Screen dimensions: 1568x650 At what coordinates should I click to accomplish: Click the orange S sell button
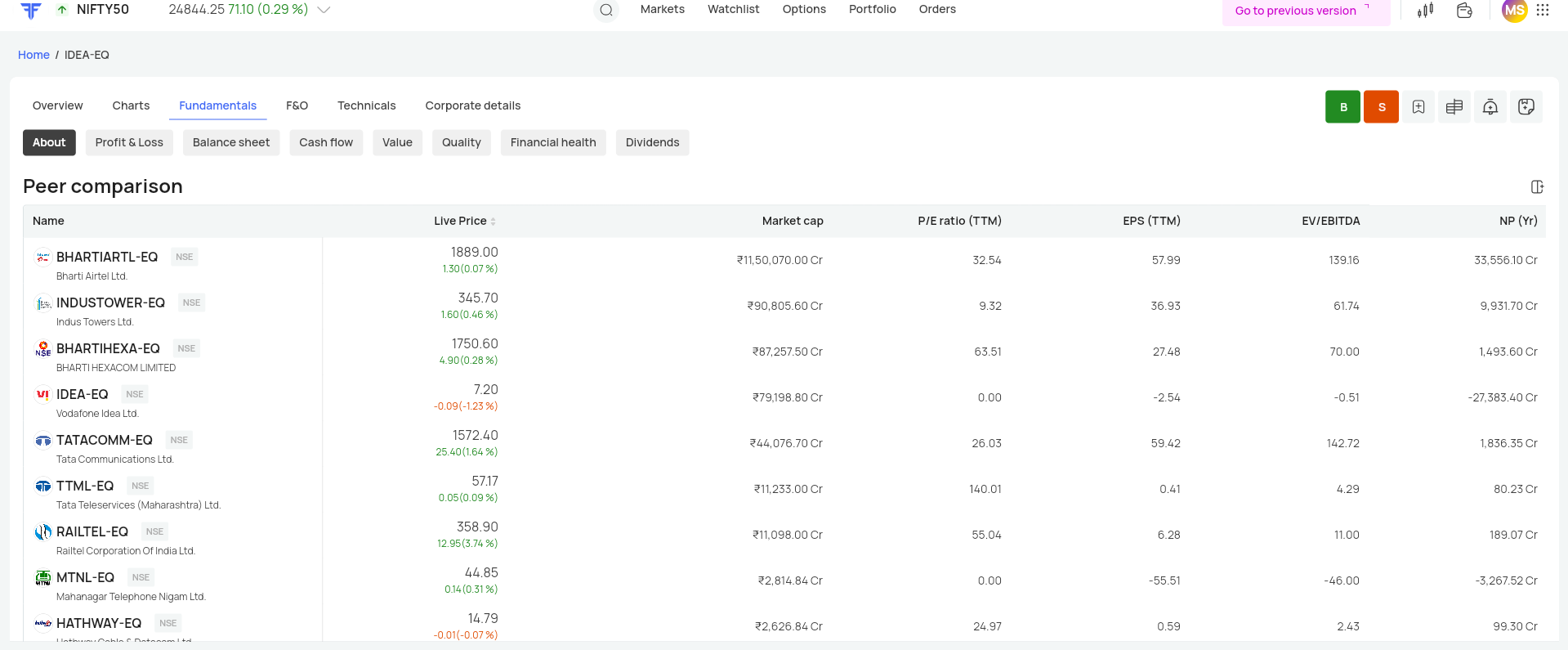click(x=1382, y=107)
